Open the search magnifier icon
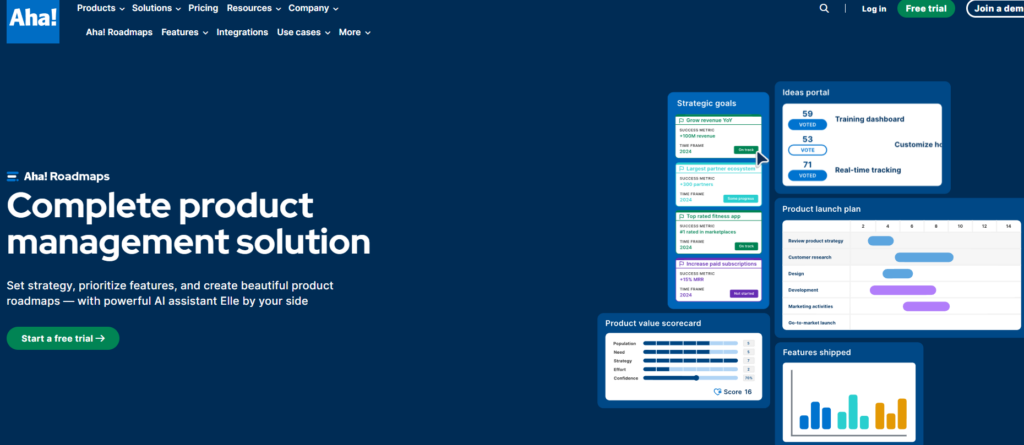Screen dimensions: 1024x445 (824, 8)
